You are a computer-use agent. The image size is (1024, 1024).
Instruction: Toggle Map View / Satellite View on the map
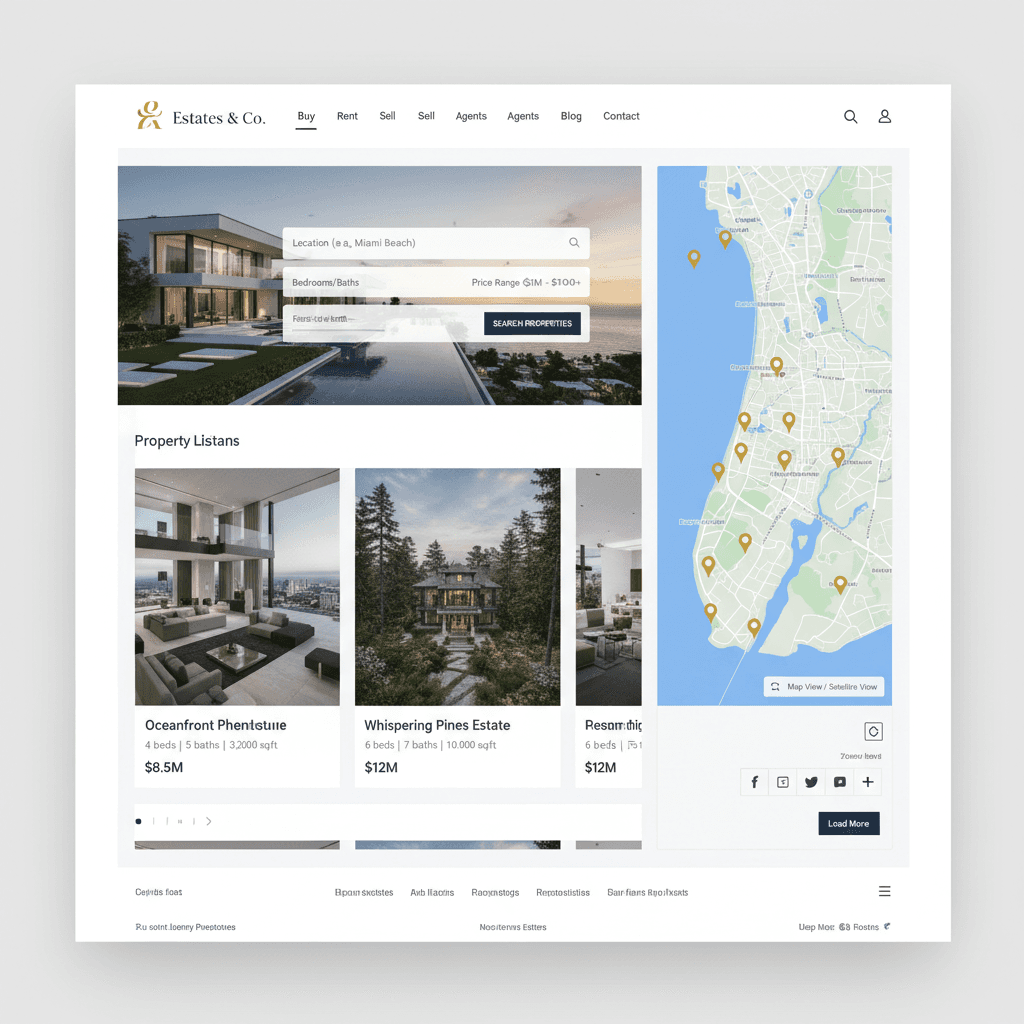coord(824,686)
